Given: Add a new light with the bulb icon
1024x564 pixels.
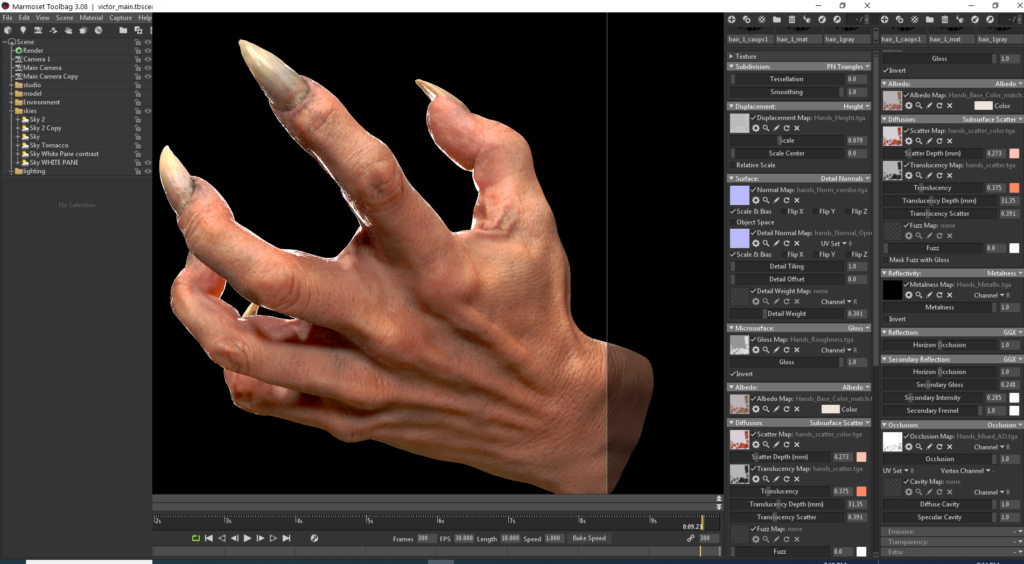Looking at the screenshot, I should (x=23, y=30).
